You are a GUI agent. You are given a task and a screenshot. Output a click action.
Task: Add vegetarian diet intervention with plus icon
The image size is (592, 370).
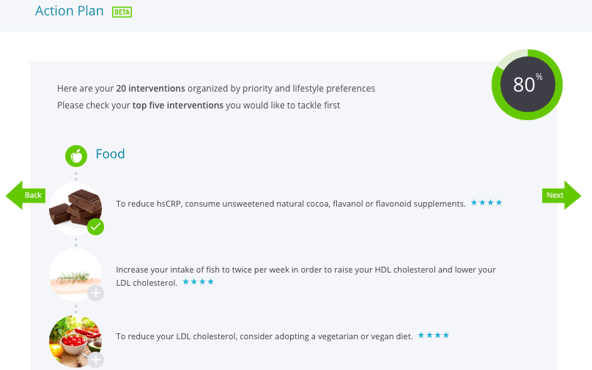point(96,359)
